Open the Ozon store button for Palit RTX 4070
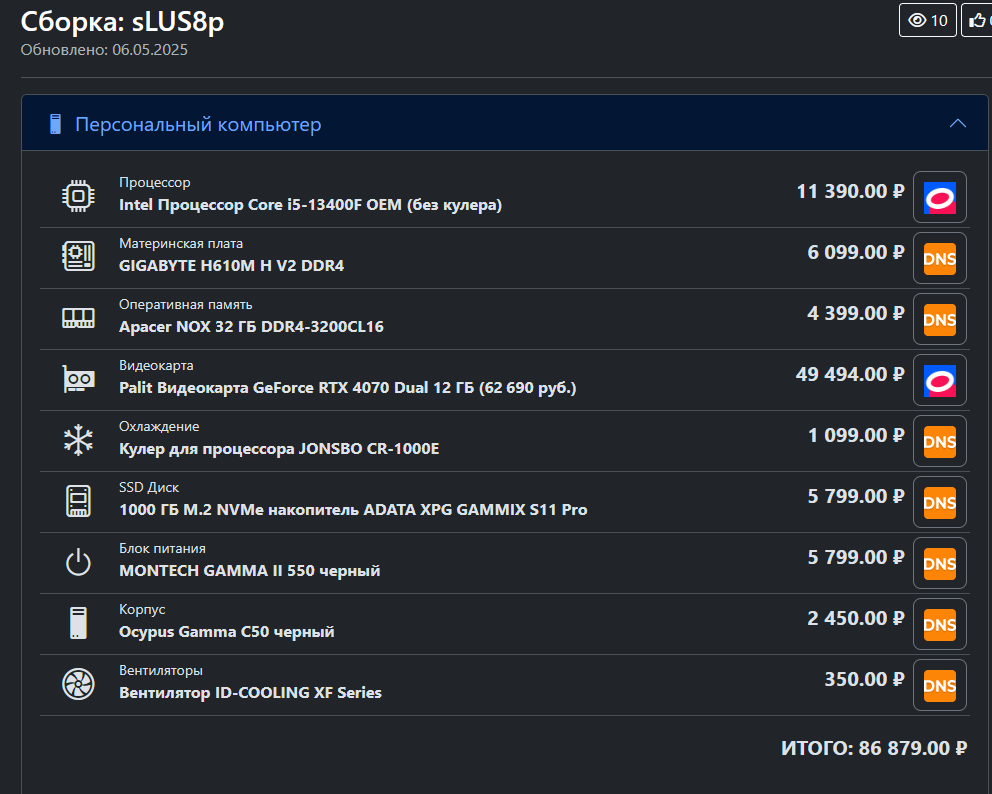This screenshot has height=794, width=992. [939, 380]
